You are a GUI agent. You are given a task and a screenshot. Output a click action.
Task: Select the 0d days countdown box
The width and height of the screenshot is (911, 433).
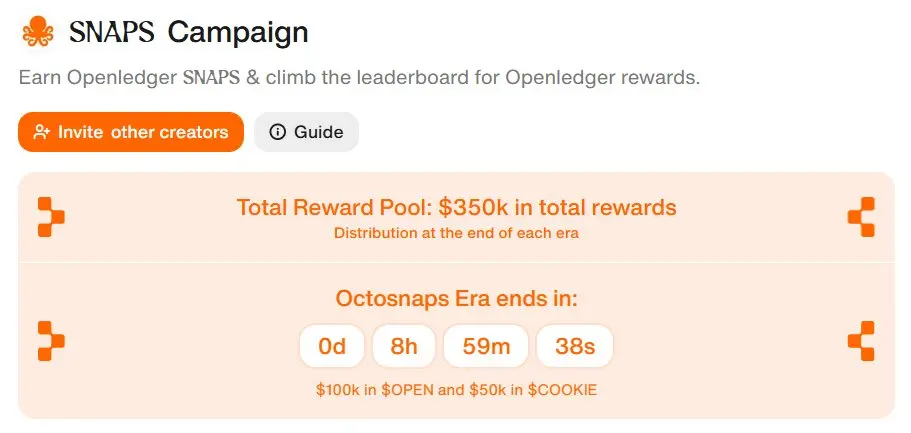tap(332, 346)
